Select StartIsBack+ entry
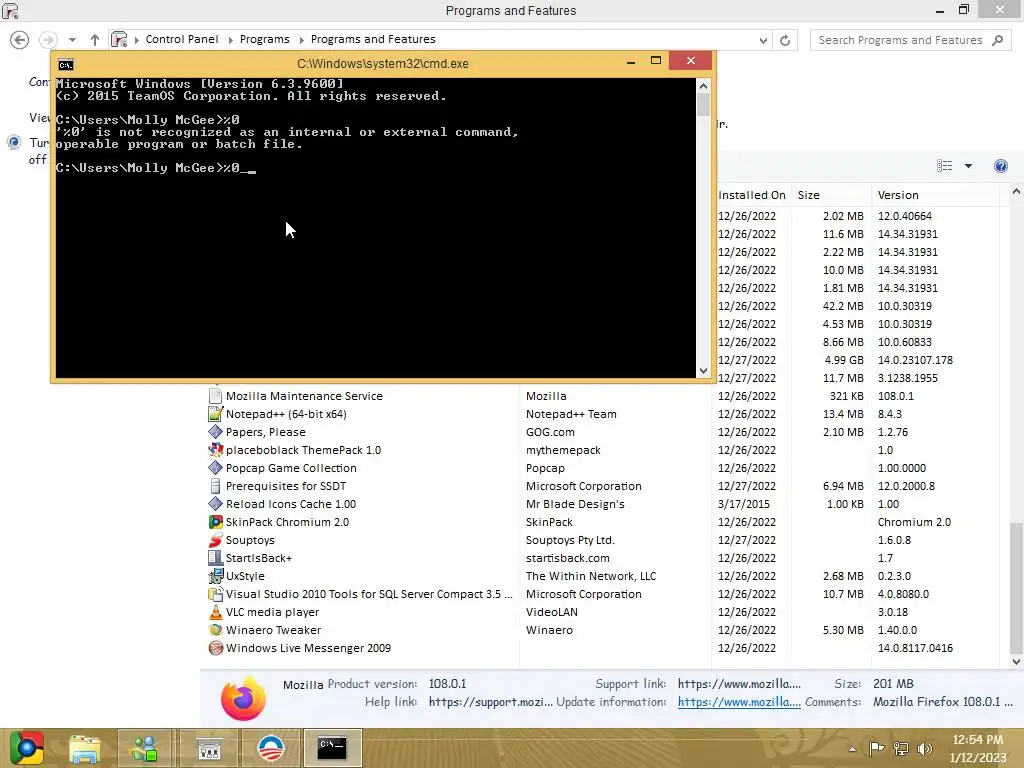 click(259, 558)
